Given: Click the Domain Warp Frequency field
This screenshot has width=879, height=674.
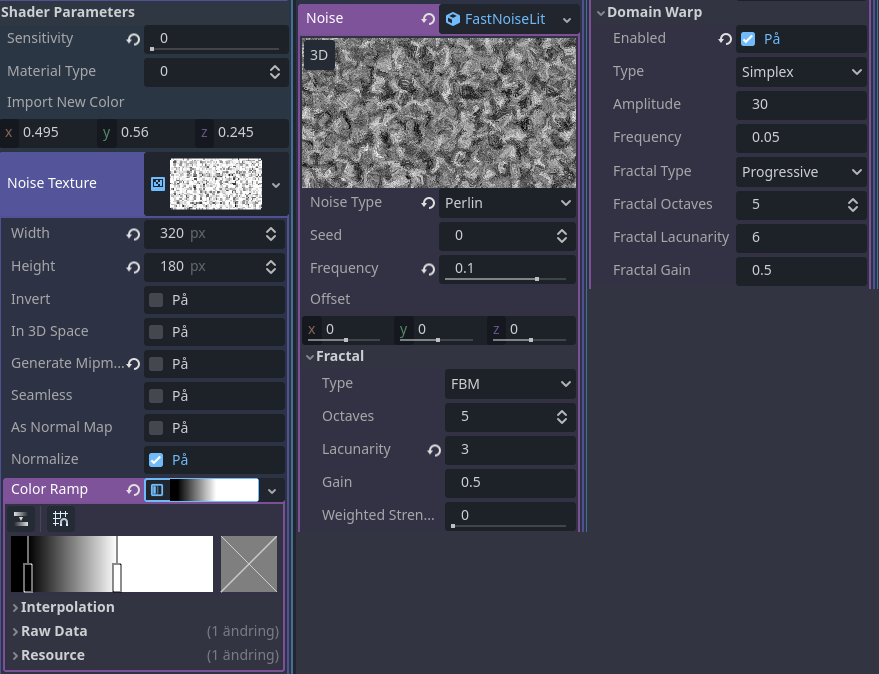Looking at the screenshot, I should point(801,138).
